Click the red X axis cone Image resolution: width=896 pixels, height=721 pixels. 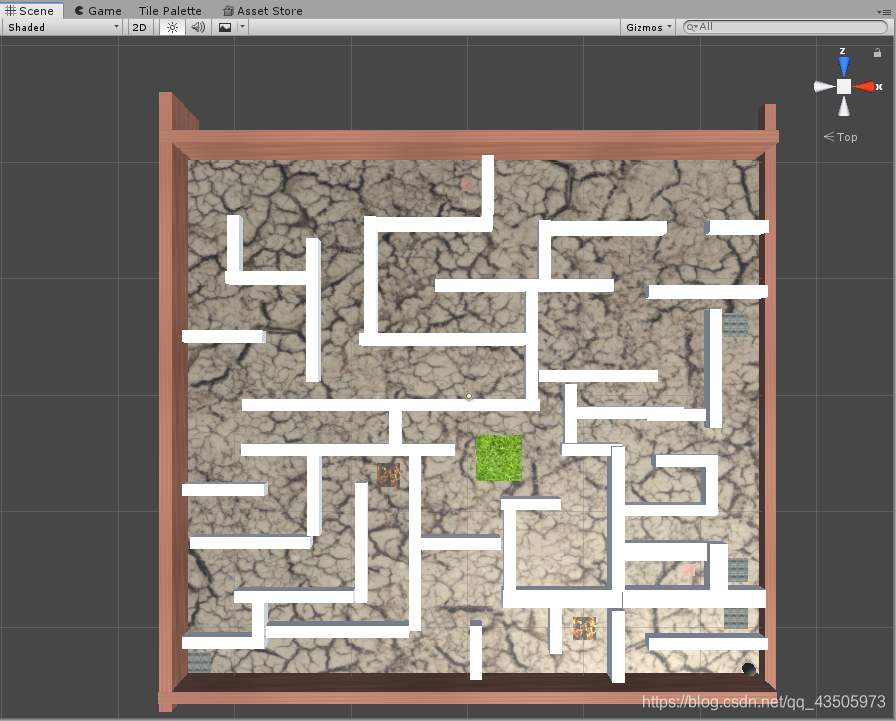pyautogui.click(x=865, y=87)
